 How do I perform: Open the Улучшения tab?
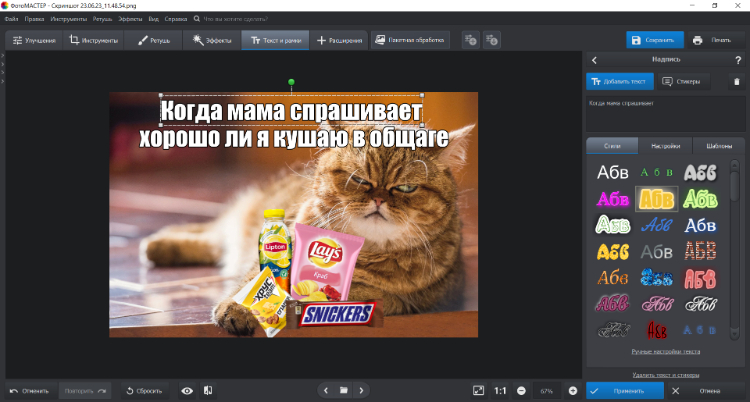click(x=34, y=41)
